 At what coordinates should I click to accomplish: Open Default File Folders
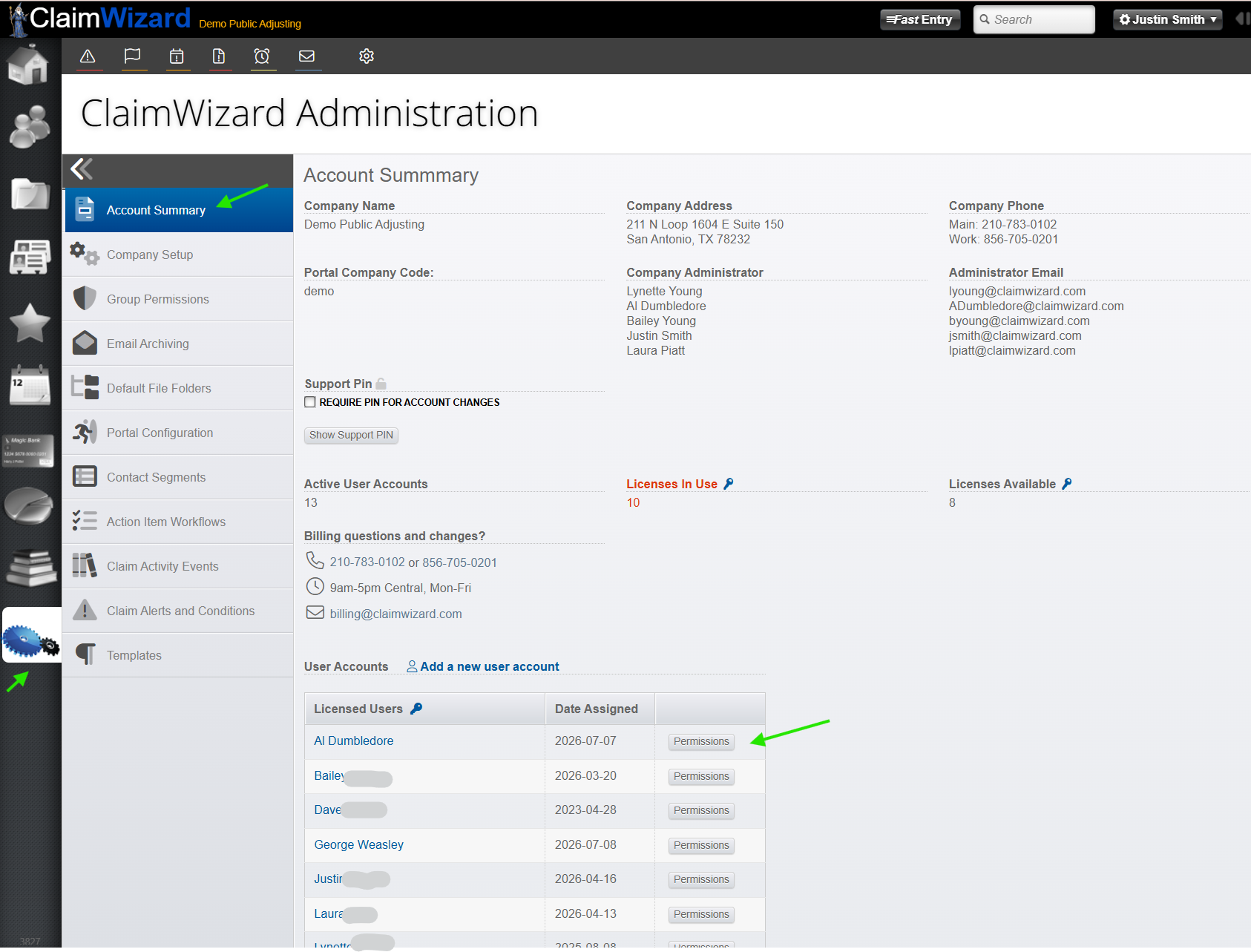(178, 388)
